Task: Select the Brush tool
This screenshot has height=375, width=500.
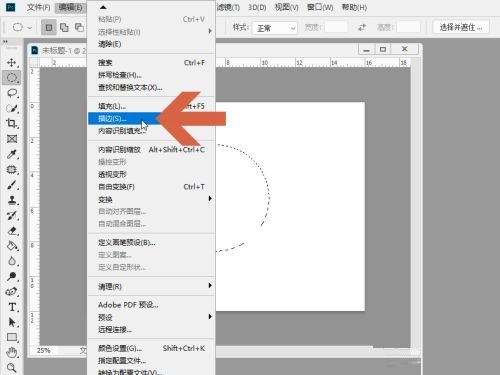Action: pyautogui.click(x=12, y=185)
